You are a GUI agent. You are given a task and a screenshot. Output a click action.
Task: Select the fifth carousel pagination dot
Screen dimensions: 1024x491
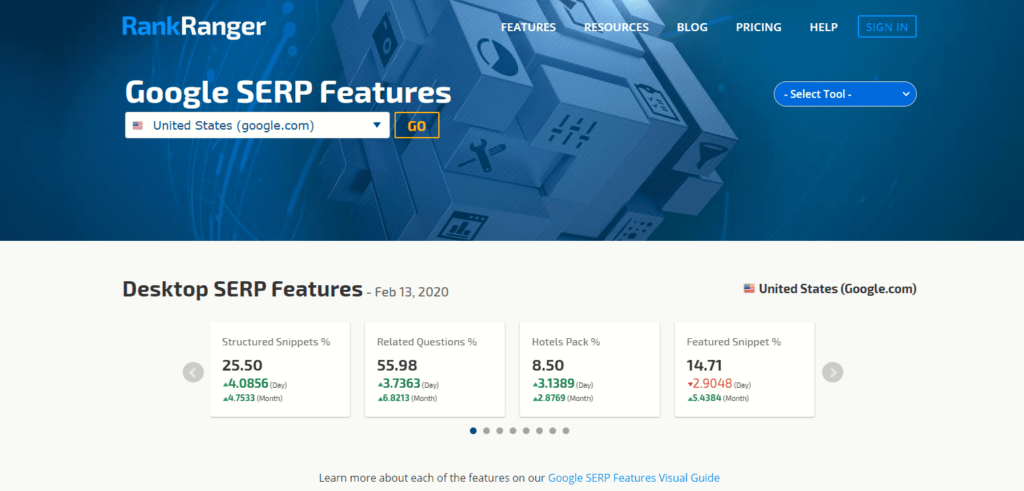pos(526,431)
